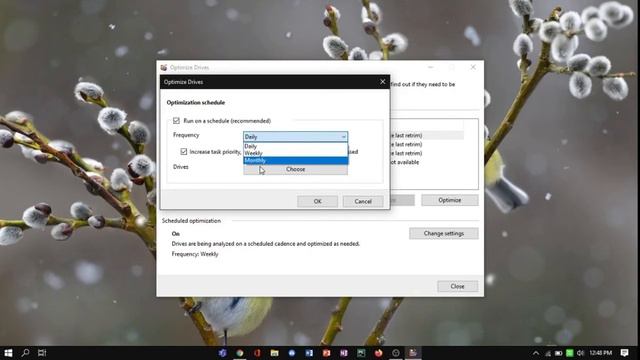Select the drive row with status 'not available'
Viewport: 640px width, 360px height.
click(x=427, y=162)
